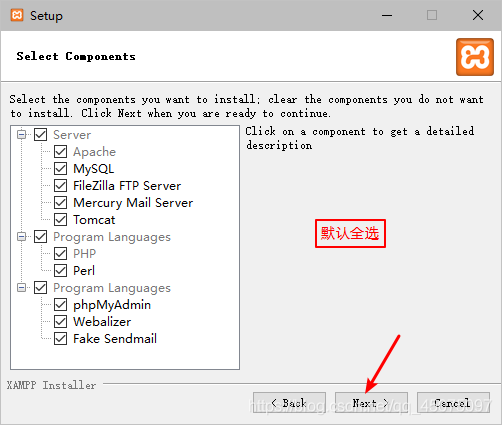
Task: Minimize the Setup window
Action: pyautogui.click(x=387, y=15)
